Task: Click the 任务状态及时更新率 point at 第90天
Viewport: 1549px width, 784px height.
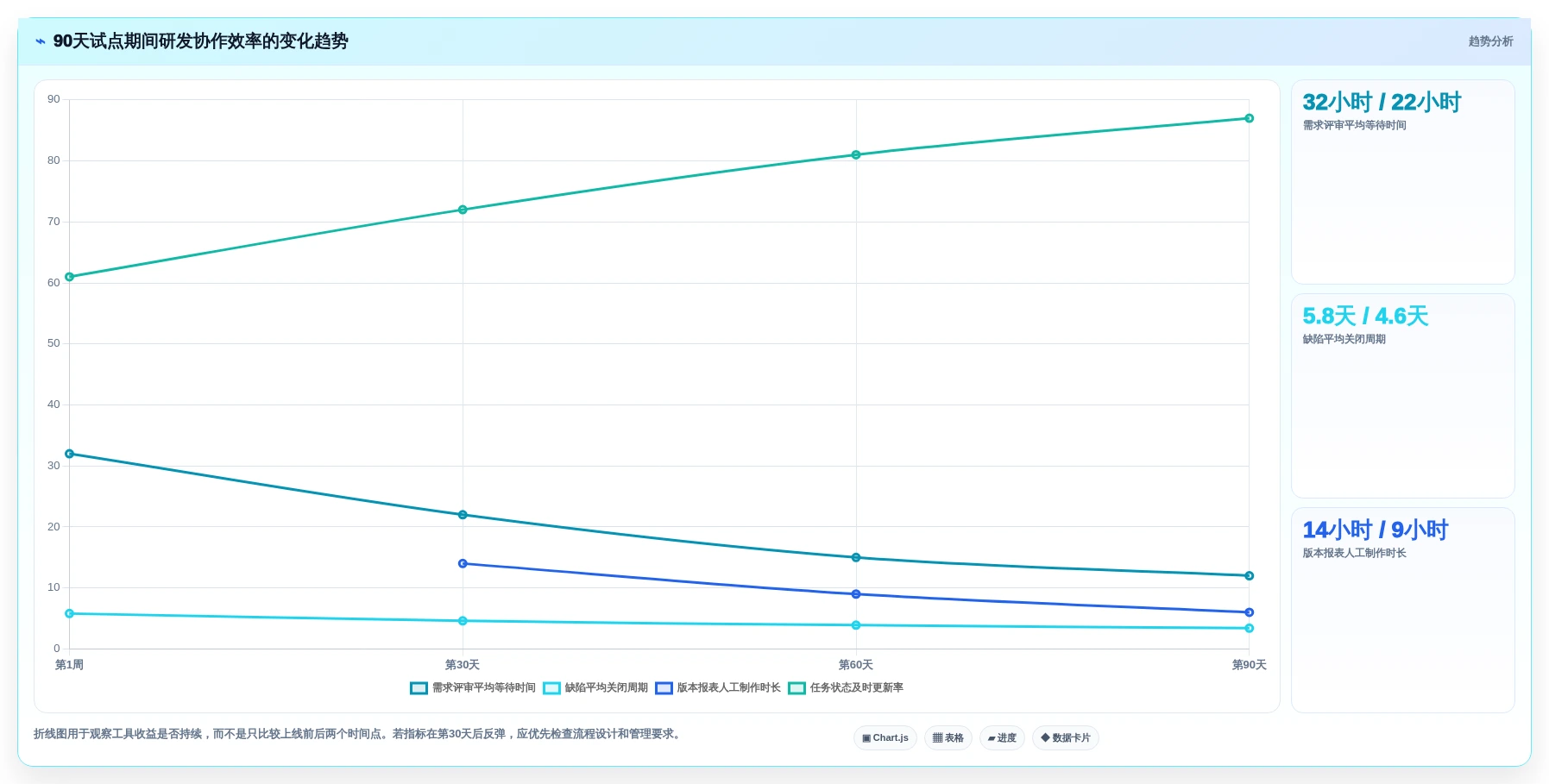Action: (1249, 118)
